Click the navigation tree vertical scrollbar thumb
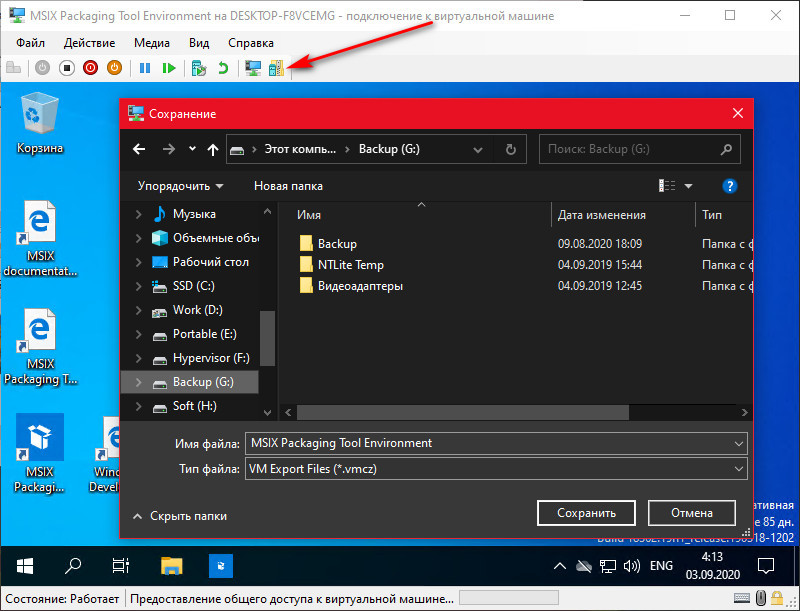This screenshot has height=611, width=800. pyautogui.click(x=267, y=338)
